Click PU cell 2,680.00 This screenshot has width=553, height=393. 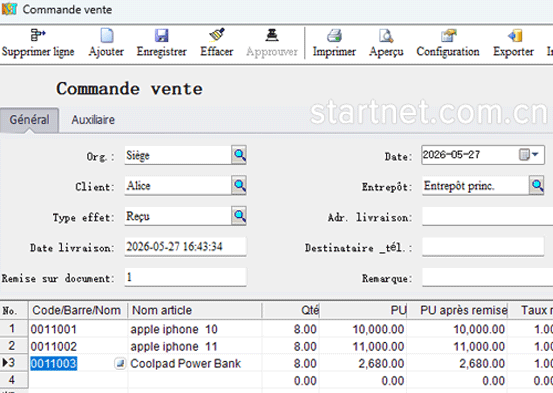364,363
